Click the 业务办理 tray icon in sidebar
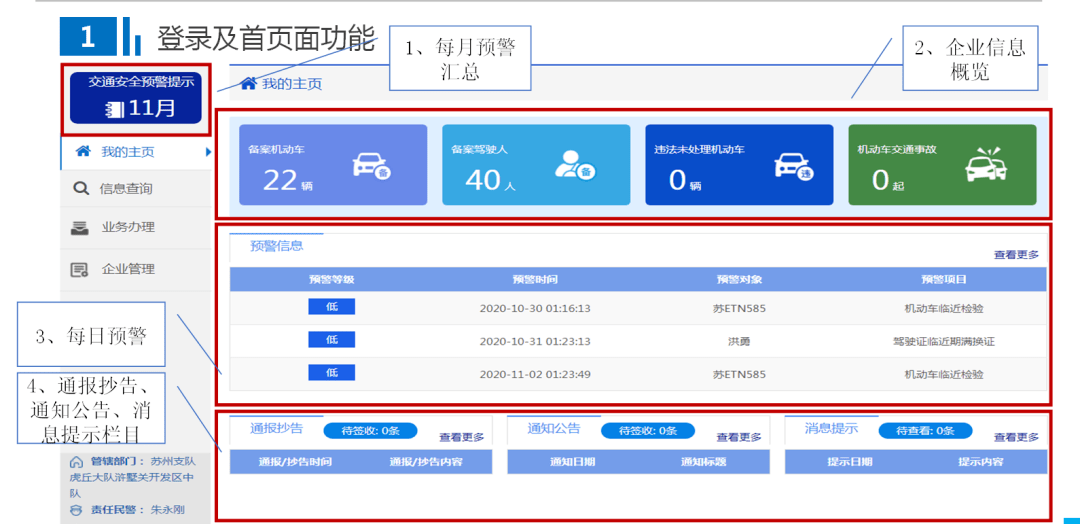The height and width of the screenshot is (524, 1080). tap(81, 227)
